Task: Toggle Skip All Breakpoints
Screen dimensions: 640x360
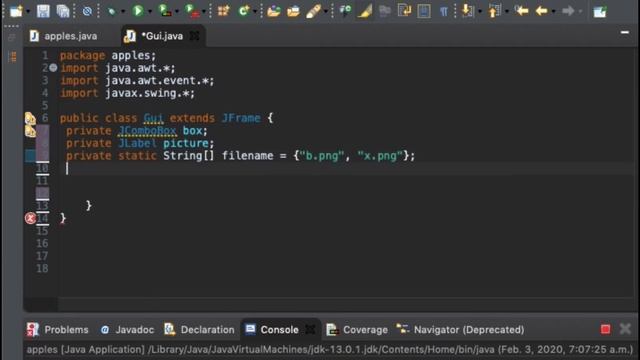Action: [x=87, y=11]
